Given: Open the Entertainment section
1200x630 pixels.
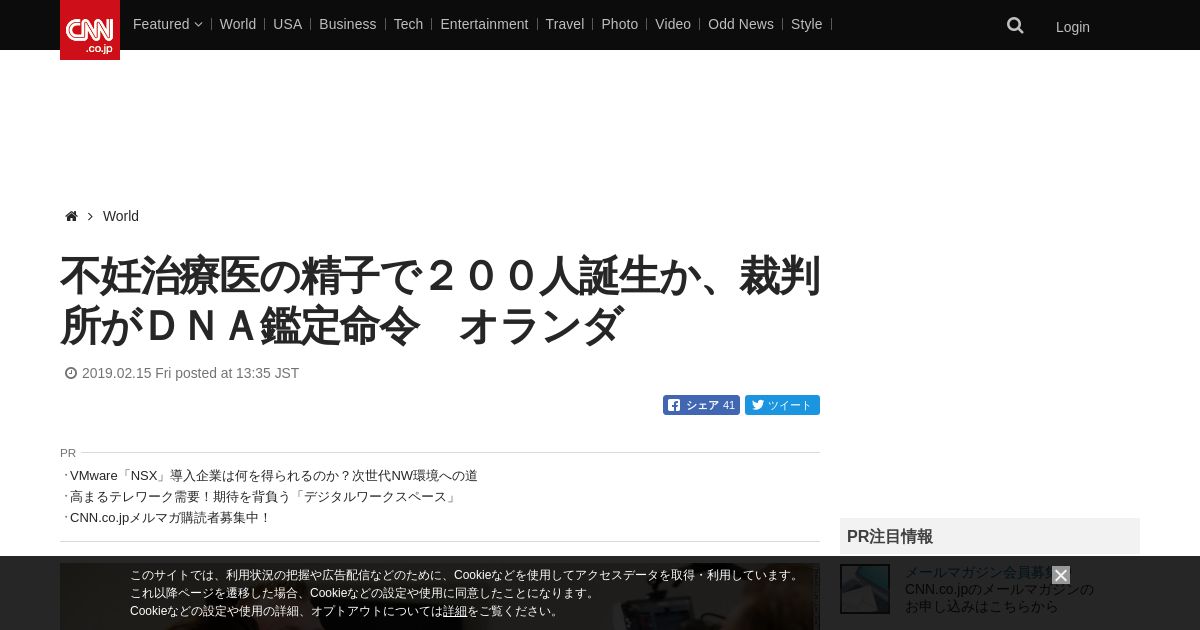Looking at the screenshot, I should point(484,24).
